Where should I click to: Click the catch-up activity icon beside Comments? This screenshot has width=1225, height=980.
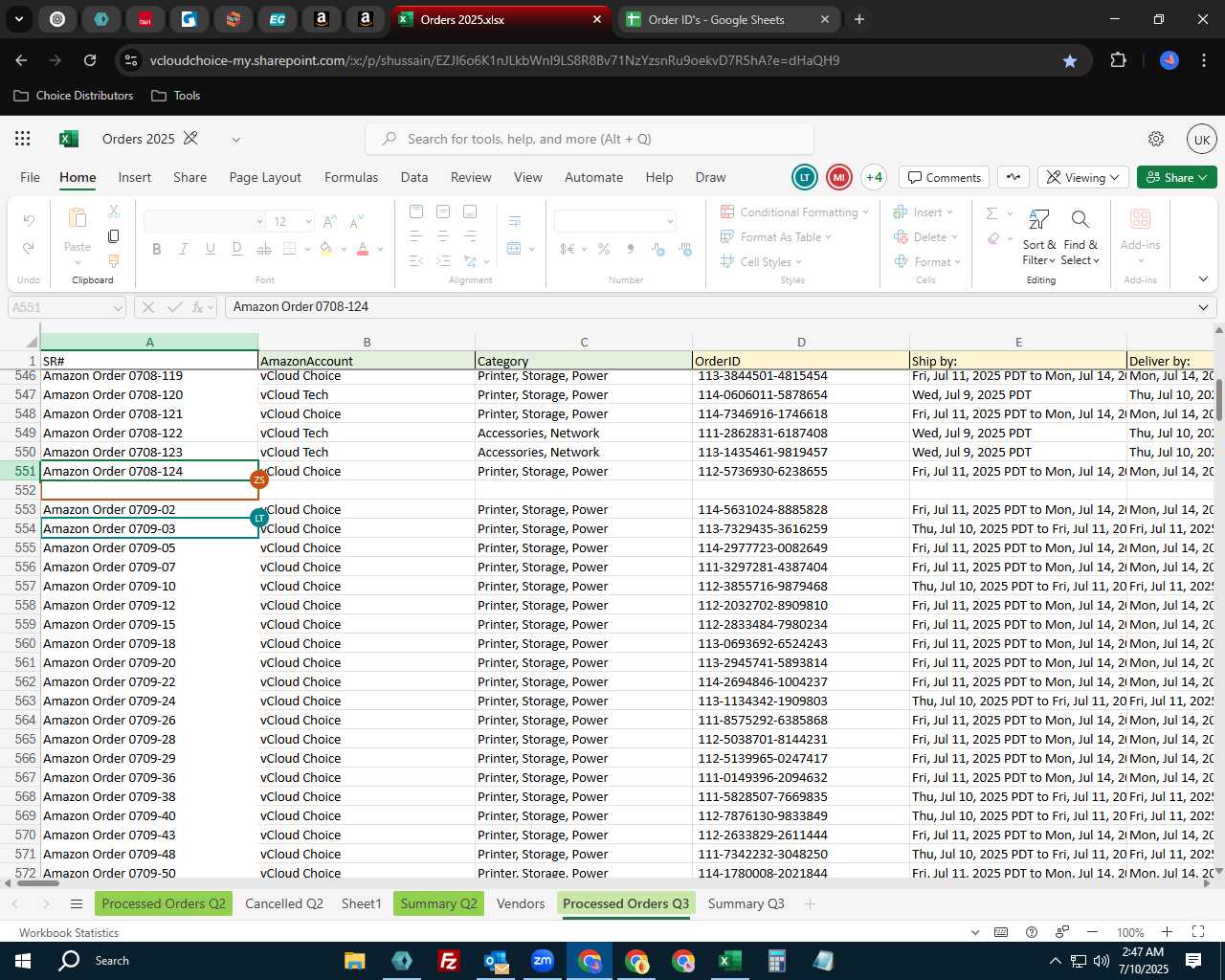(1013, 177)
